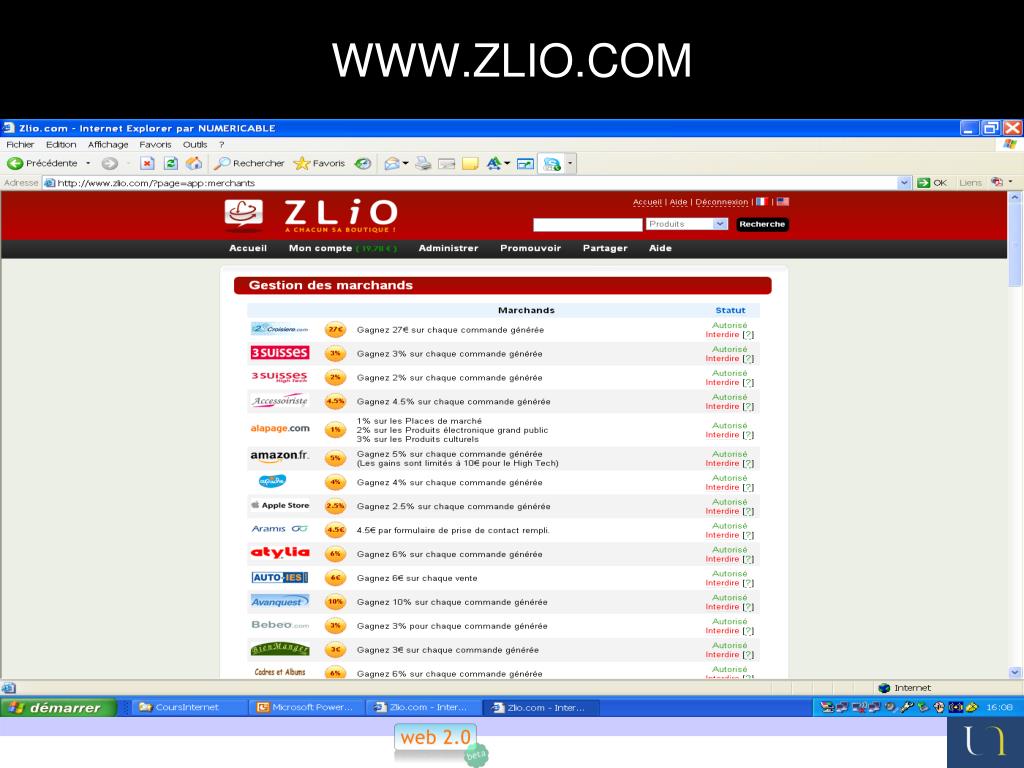This screenshot has height=768, width=1024.
Task: Switch site language with the French flag
Action: point(761,202)
